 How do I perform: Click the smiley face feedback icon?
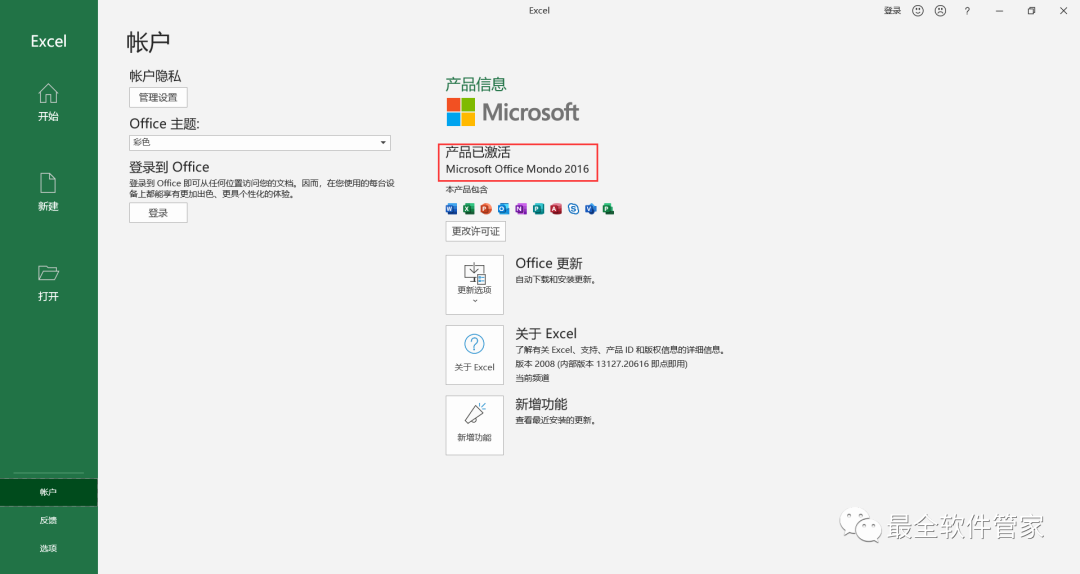pyautogui.click(x=917, y=10)
